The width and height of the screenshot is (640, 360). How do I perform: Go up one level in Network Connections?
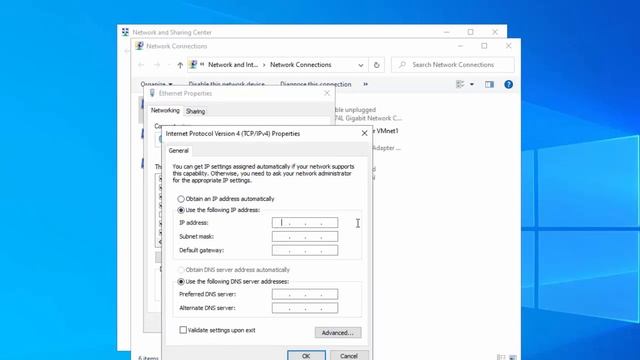click(x=180, y=65)
